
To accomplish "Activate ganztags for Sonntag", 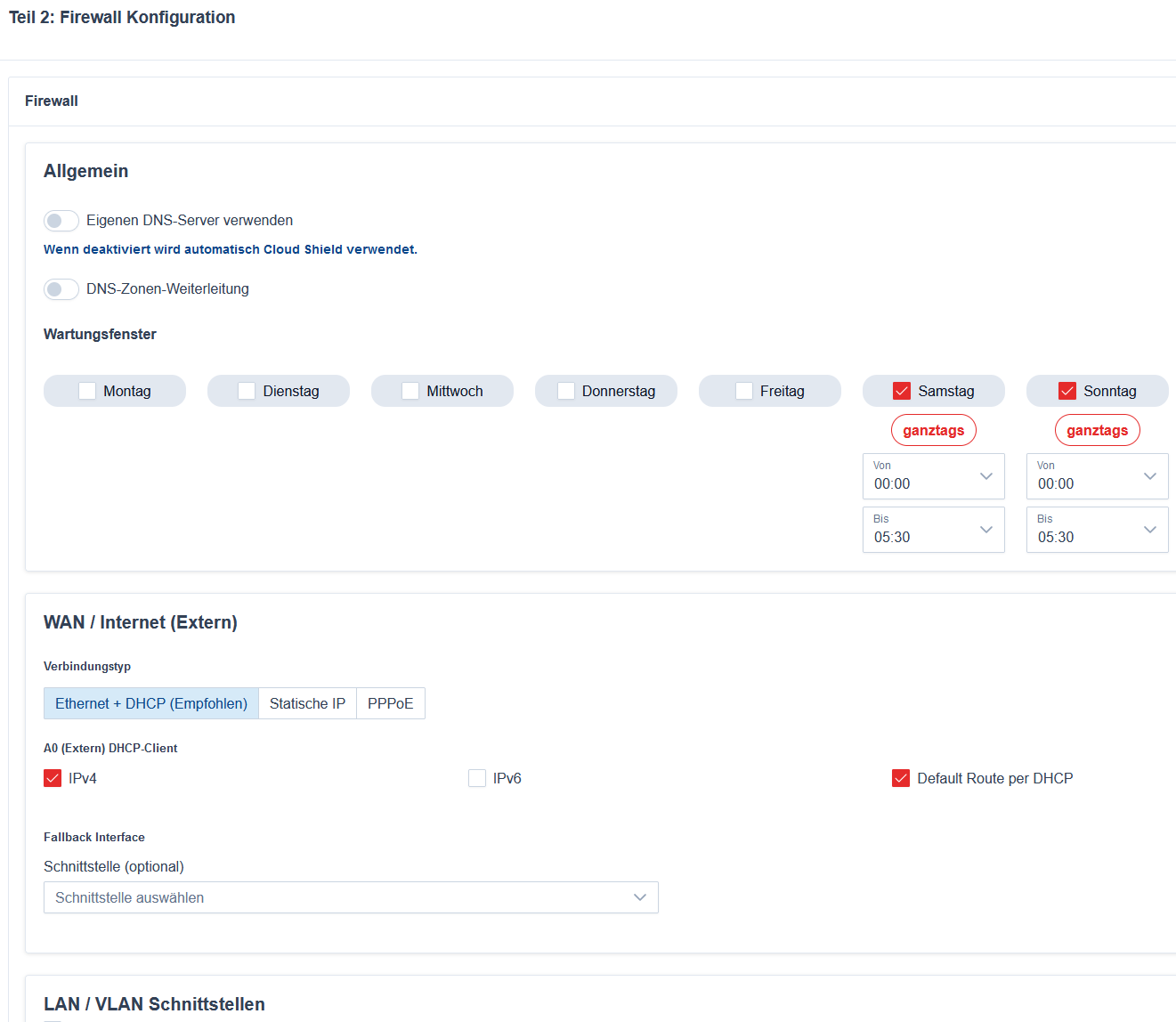I will tap(1097, 429).
